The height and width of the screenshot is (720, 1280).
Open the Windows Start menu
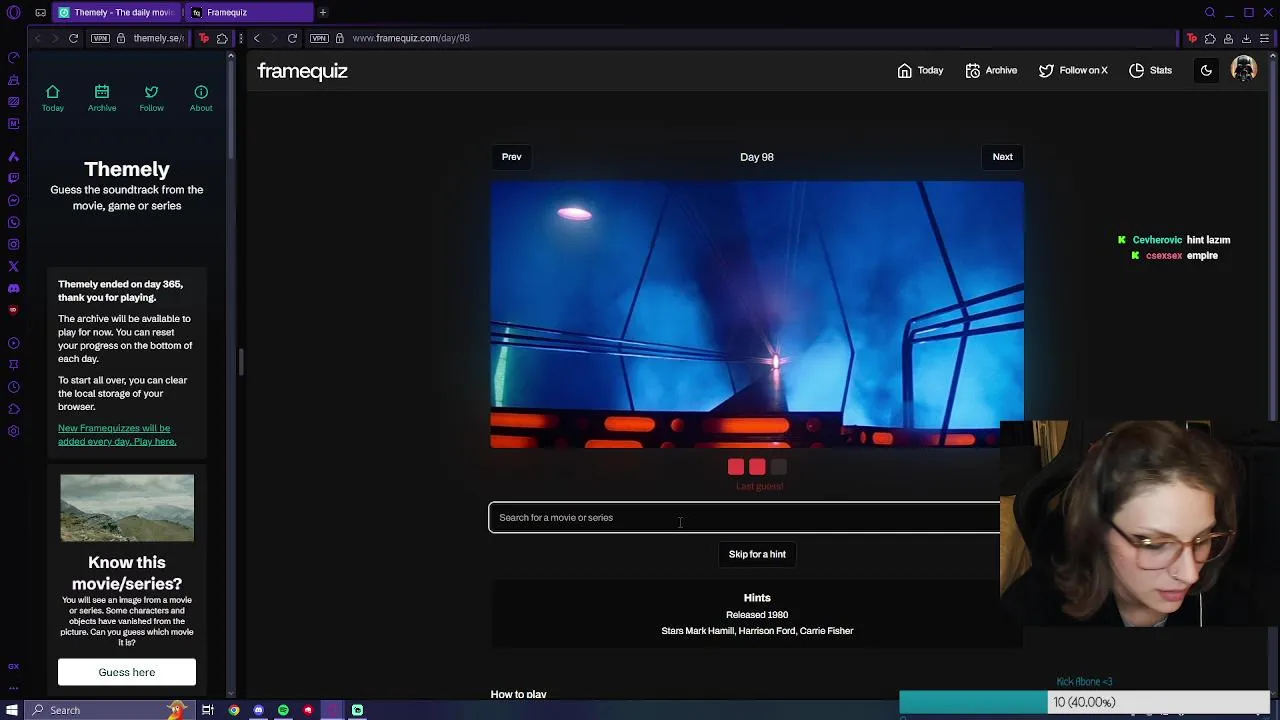[12, 710]
